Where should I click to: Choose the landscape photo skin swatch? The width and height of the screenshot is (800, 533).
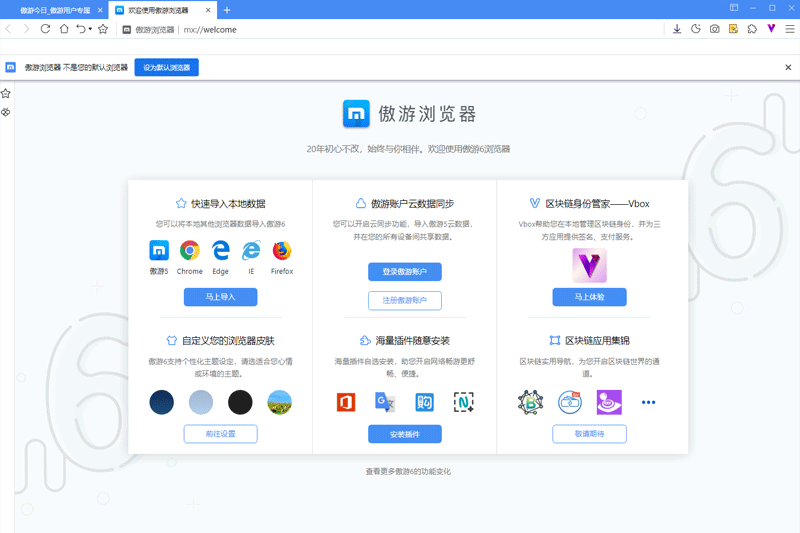280,402
